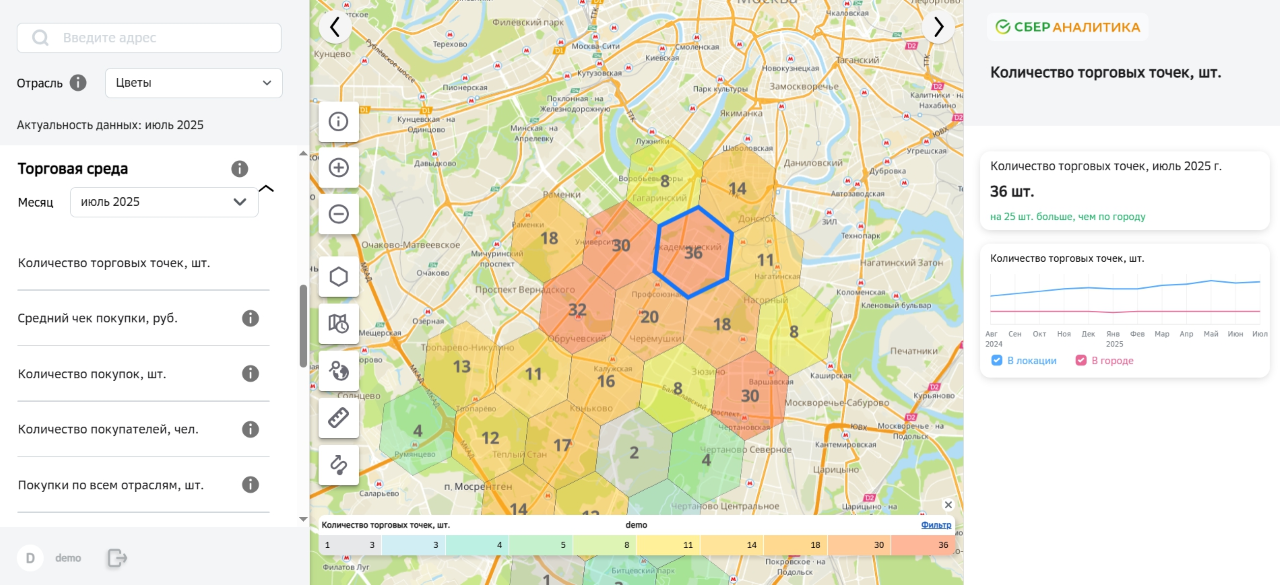Zoom out of the map

coord(339,214)
